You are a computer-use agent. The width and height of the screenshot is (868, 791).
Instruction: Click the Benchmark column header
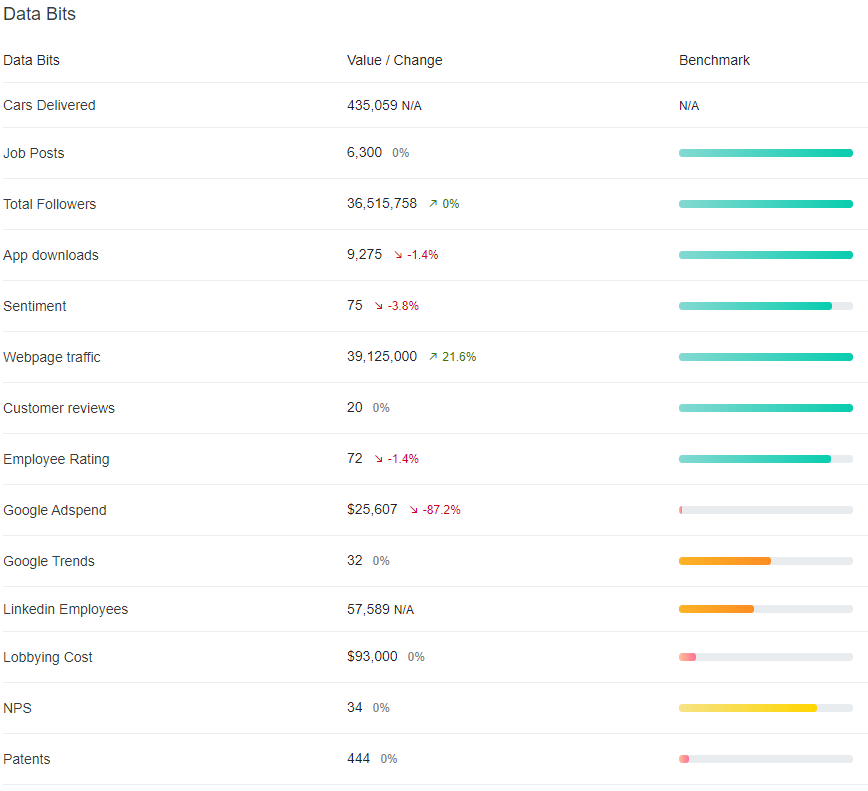(714, 60)
